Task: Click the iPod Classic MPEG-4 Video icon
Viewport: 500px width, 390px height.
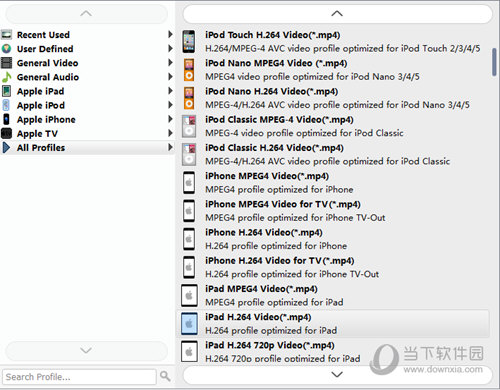Action: (x=189, y=126)
